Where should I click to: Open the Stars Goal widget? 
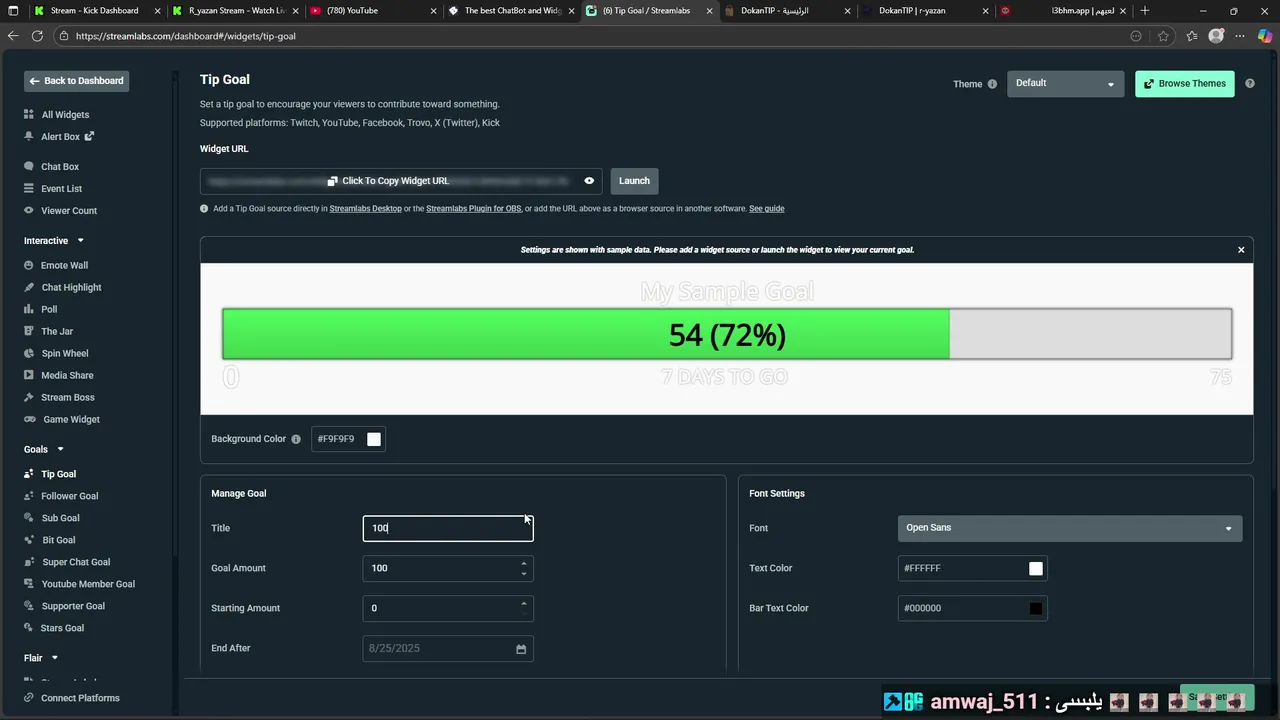(x=62, y=628)
